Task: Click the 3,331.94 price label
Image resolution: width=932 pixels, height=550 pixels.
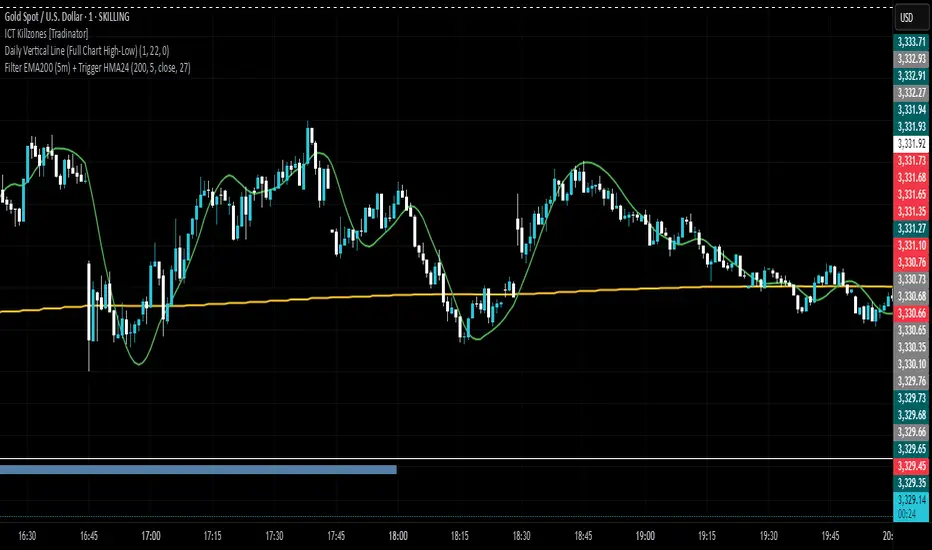Action: [911, 109]
